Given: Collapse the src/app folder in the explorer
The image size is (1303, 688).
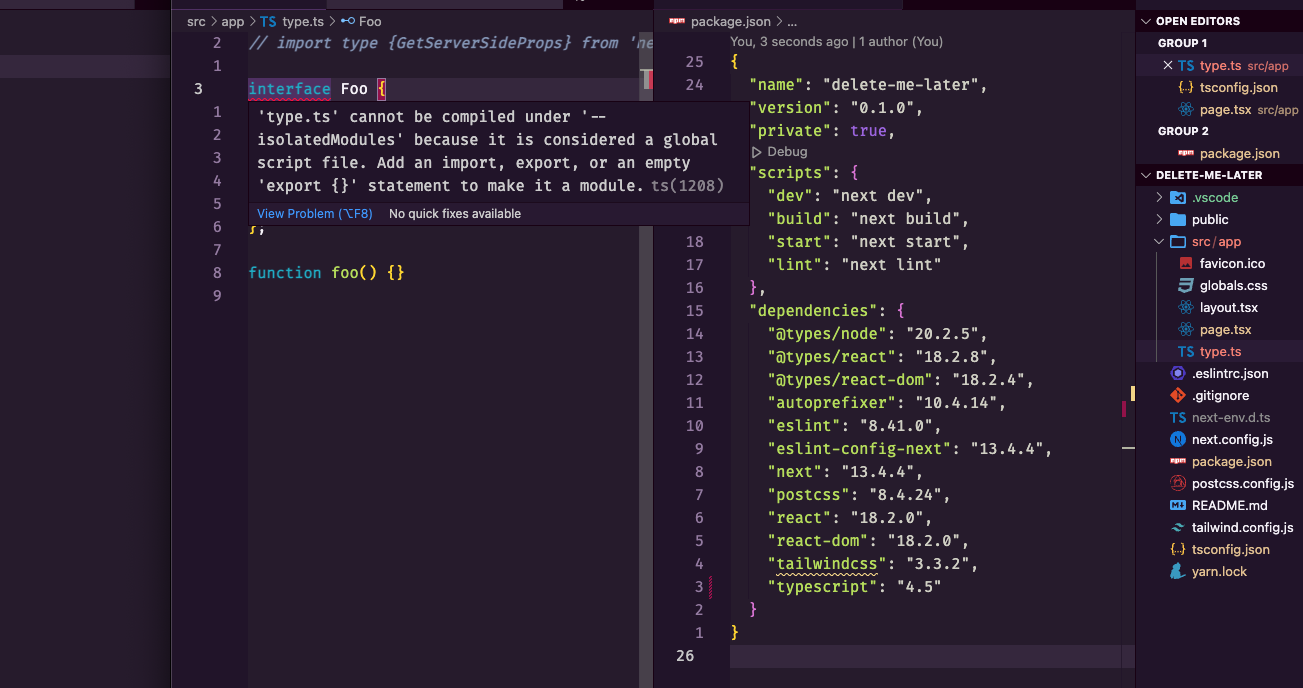Looking at the screenshot, I should click(1158, 241).
